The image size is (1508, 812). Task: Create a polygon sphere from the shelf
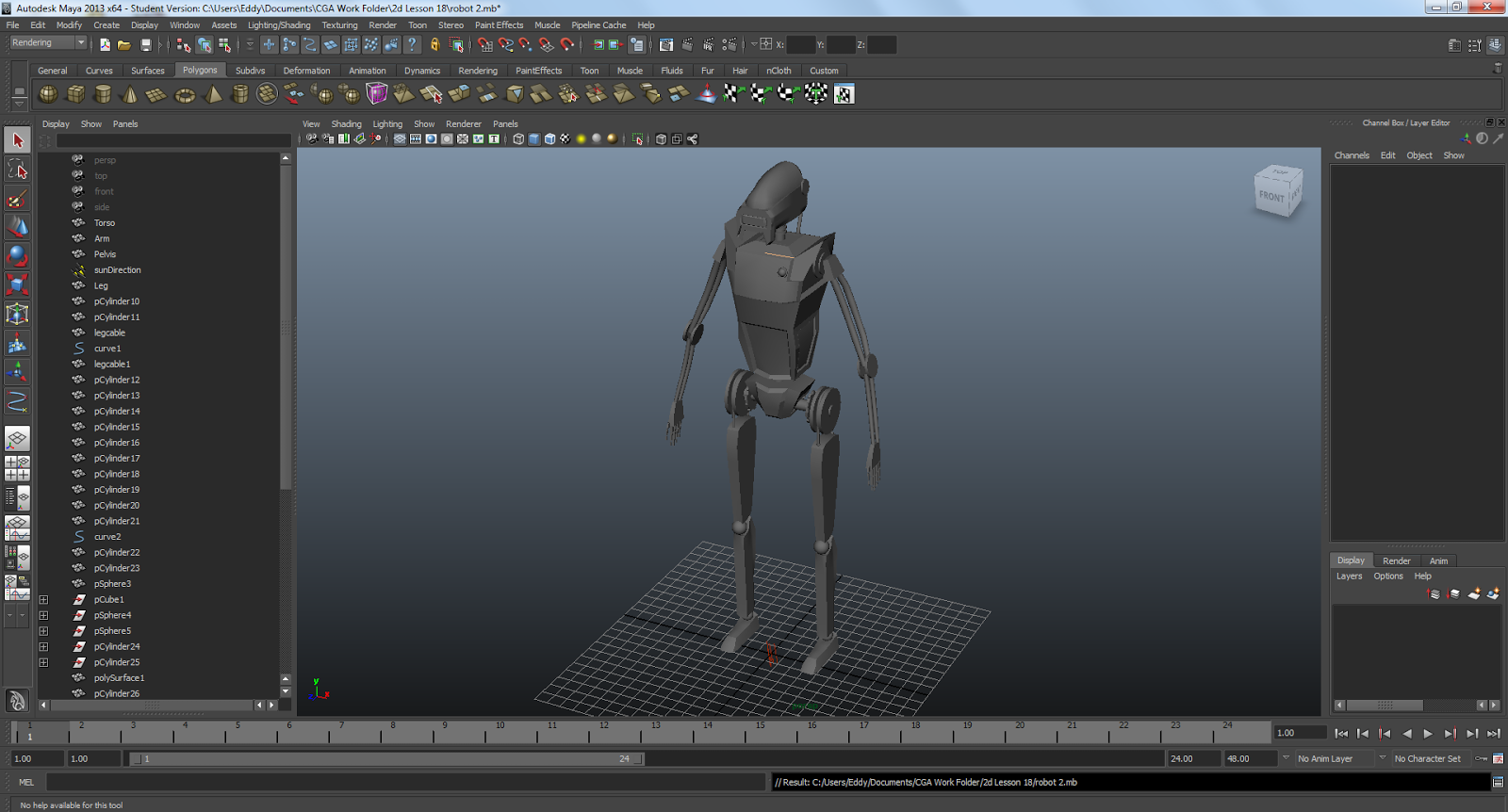pos(47,94)
